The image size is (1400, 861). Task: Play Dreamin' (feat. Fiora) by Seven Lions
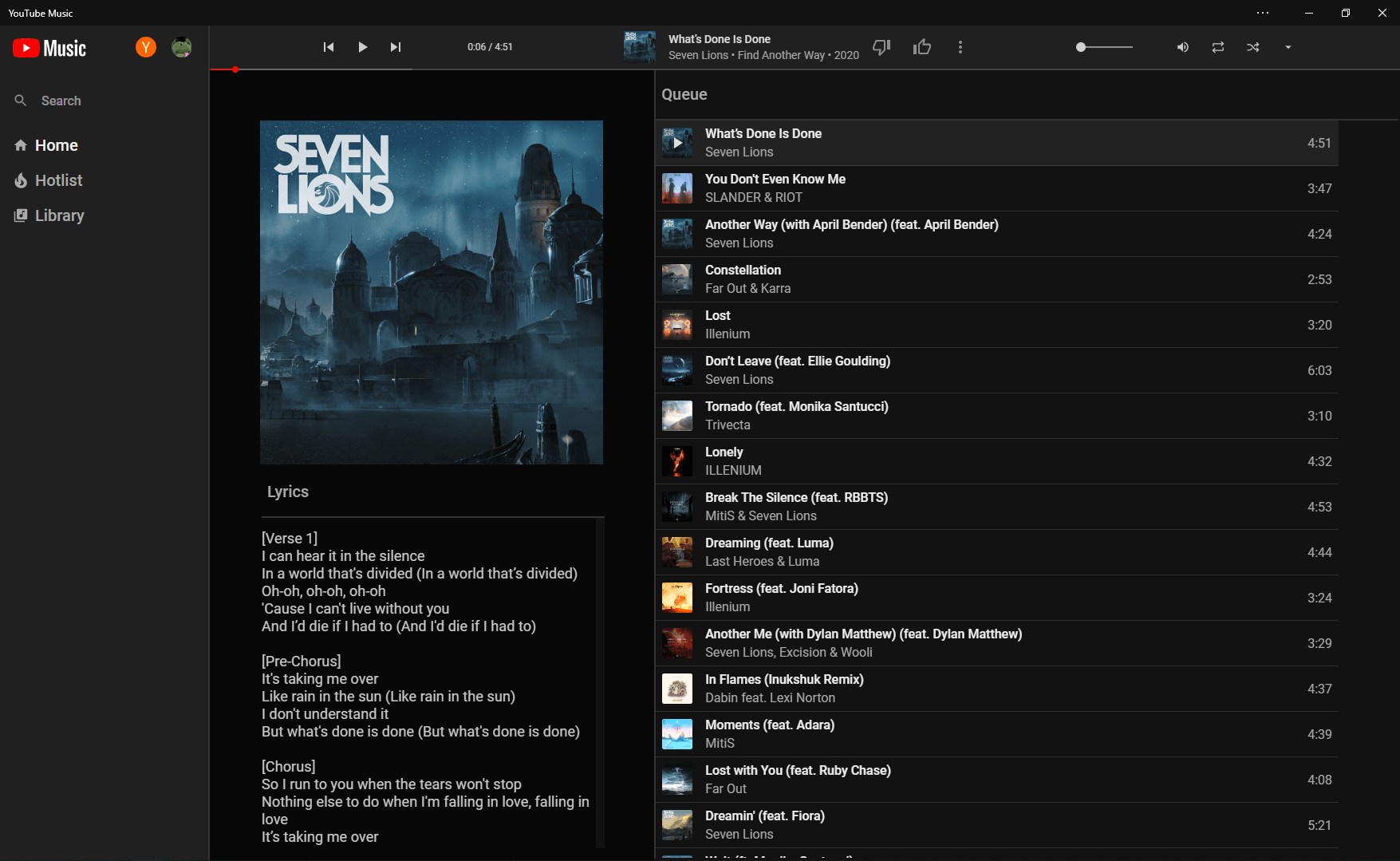997,825
